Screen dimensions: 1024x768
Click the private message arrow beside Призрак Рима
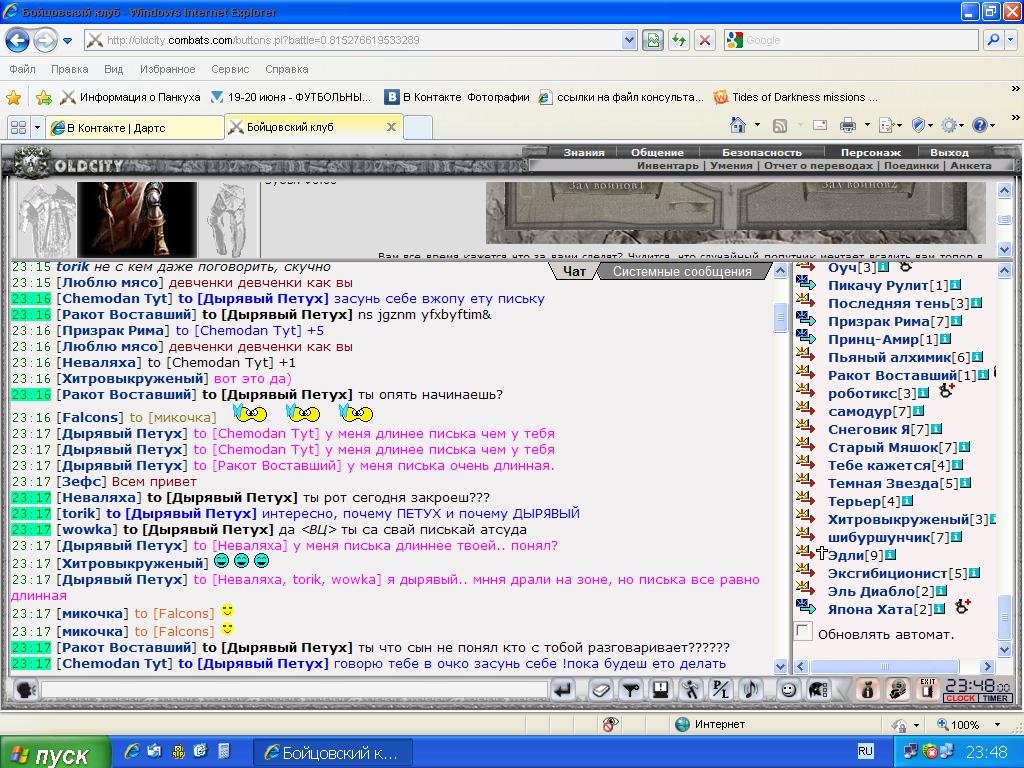pyautogui.click(x=806, y=321)
